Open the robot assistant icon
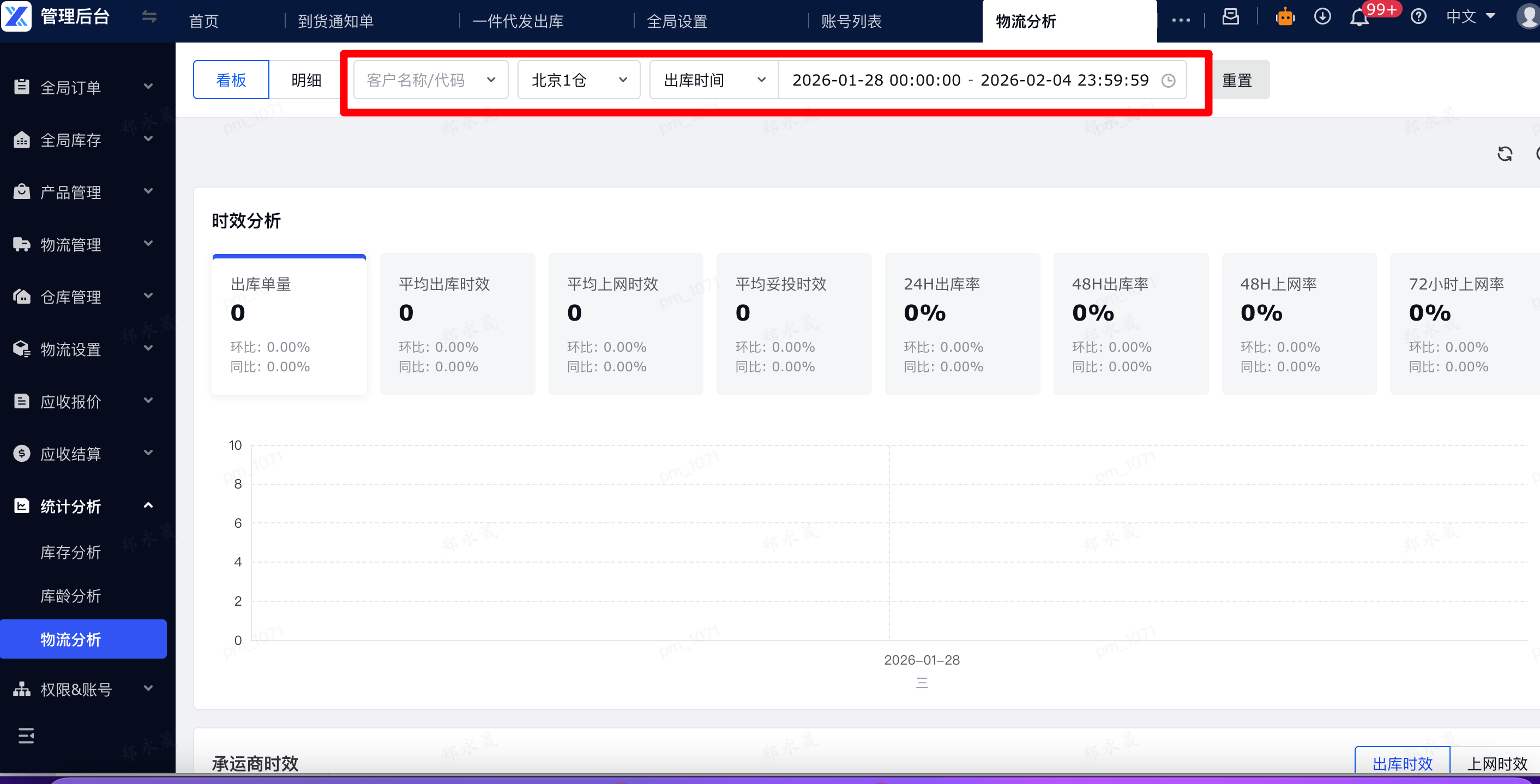This screenshot has width=1540, height=784. [1285, 17]
